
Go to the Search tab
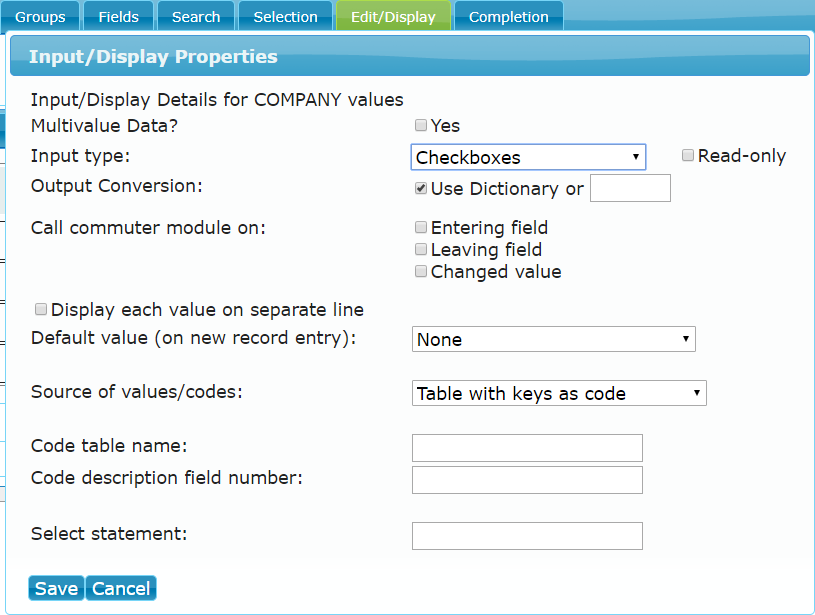click(196, 17)
